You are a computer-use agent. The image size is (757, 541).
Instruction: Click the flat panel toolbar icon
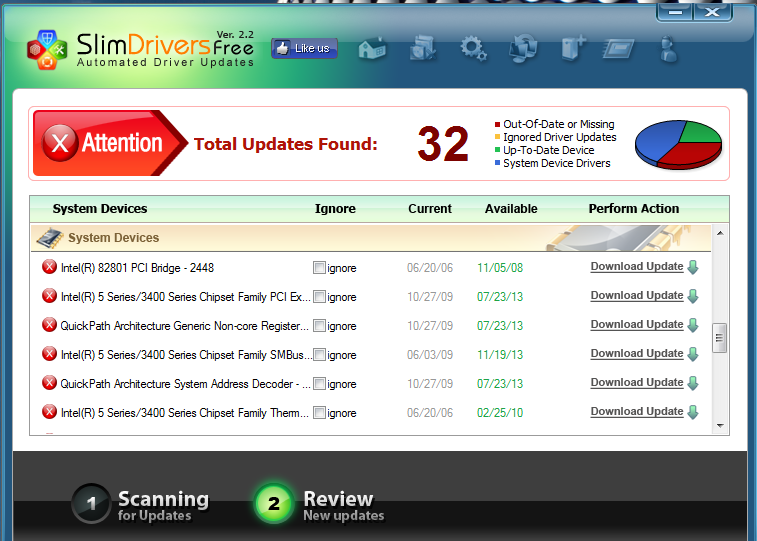(x=618, y=49)
